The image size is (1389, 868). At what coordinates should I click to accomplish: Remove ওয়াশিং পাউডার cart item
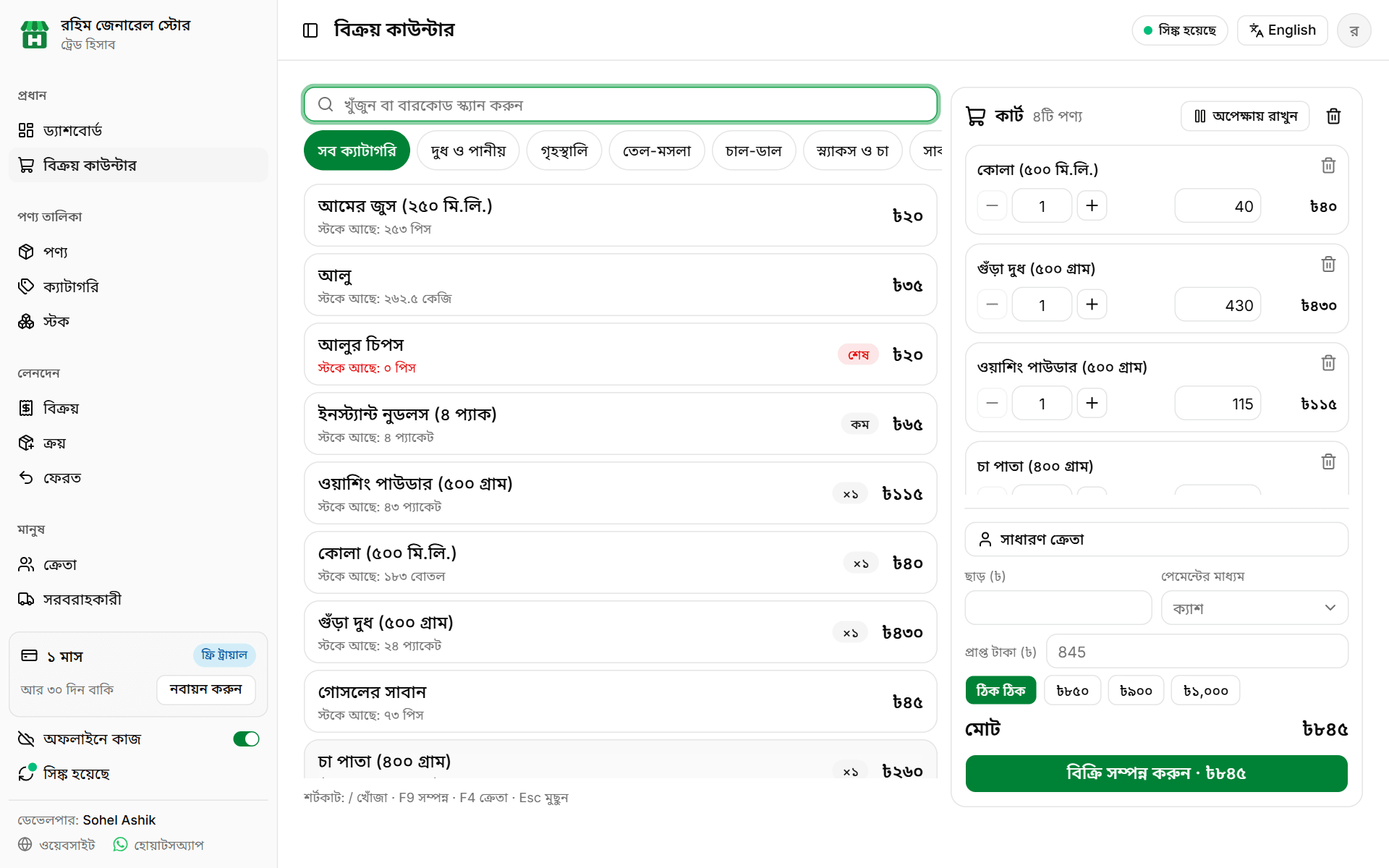1328,363
